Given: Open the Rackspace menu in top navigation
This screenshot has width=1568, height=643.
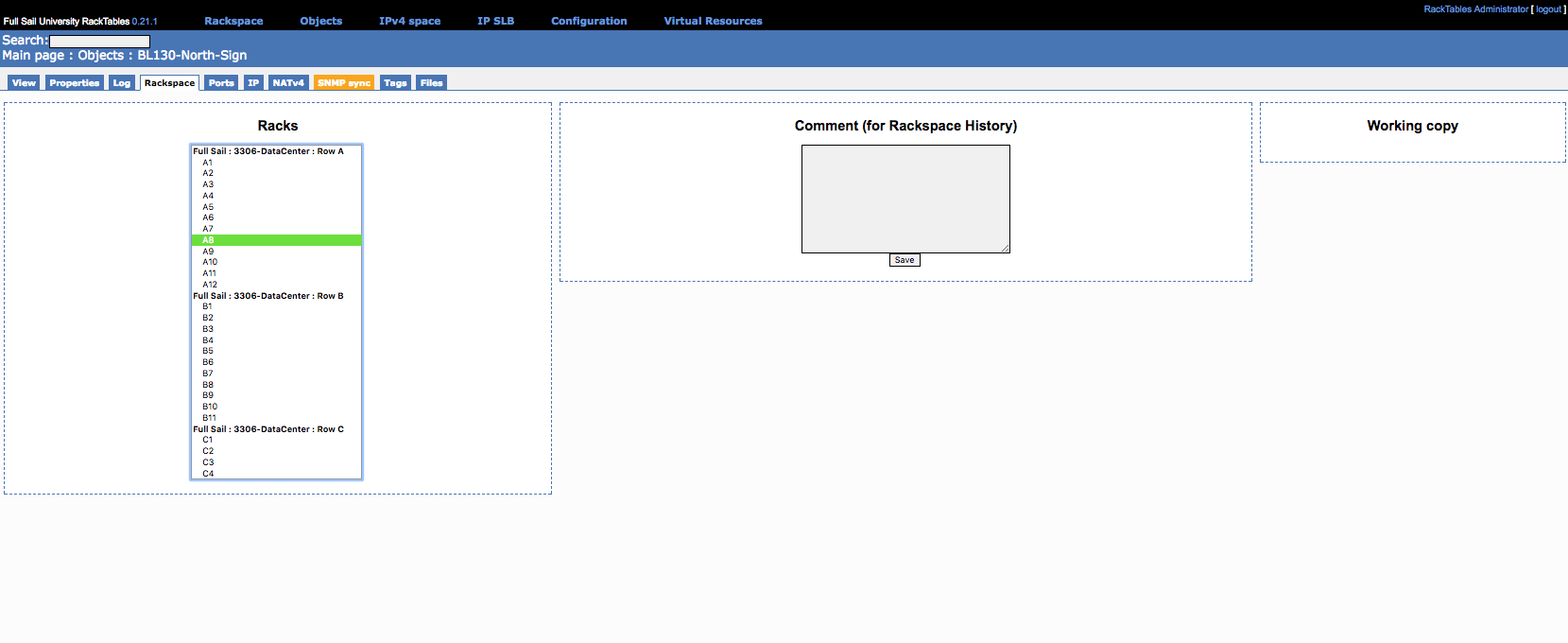Looking at the screenshot, I should pyautogui.click(x=233, y=21).
